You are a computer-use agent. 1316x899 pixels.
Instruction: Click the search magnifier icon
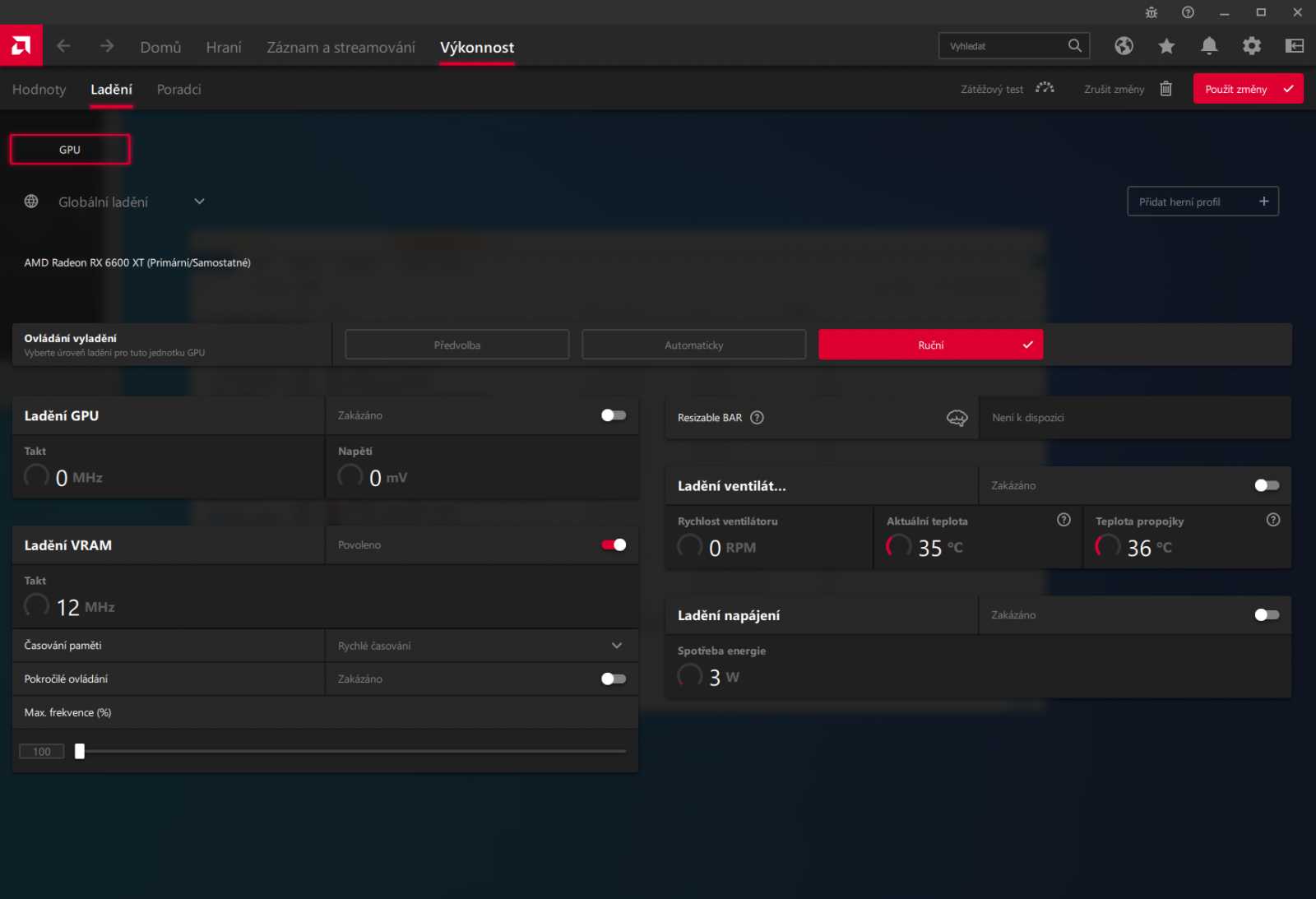pyautogui.click(x=1075, y=45)
